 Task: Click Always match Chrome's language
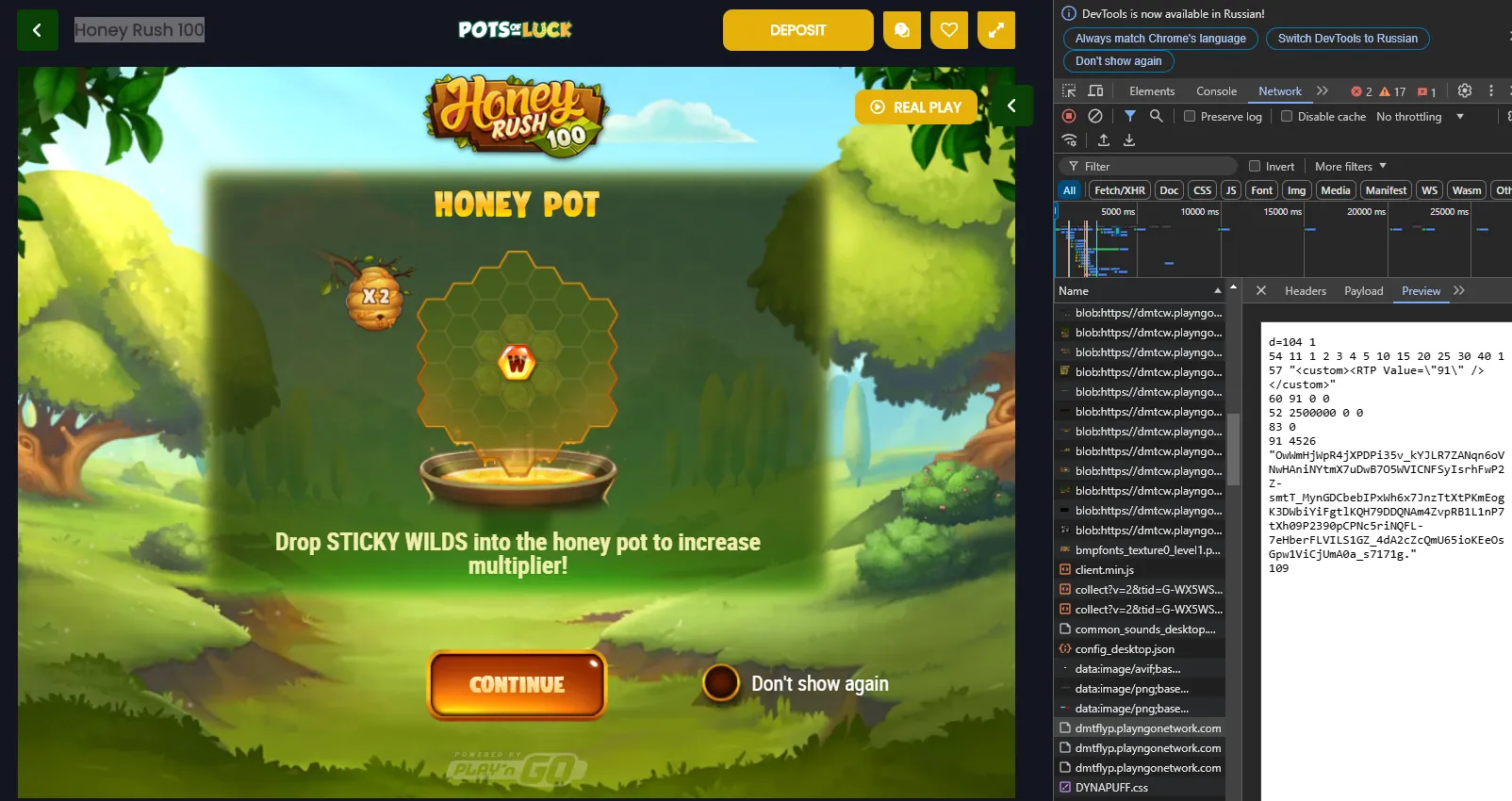tap(1160, 39)
